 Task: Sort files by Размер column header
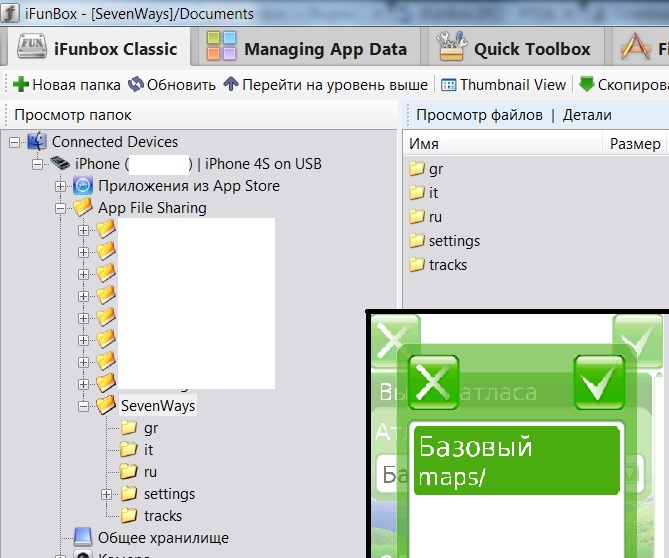(x=633, y=144)
